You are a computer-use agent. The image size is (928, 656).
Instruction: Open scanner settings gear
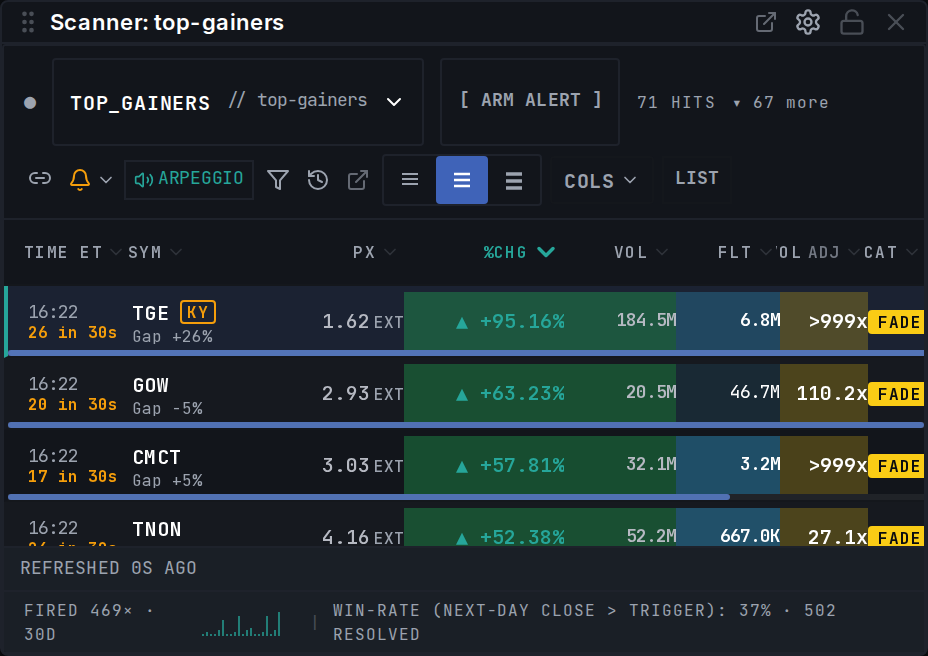coord(808,22)
